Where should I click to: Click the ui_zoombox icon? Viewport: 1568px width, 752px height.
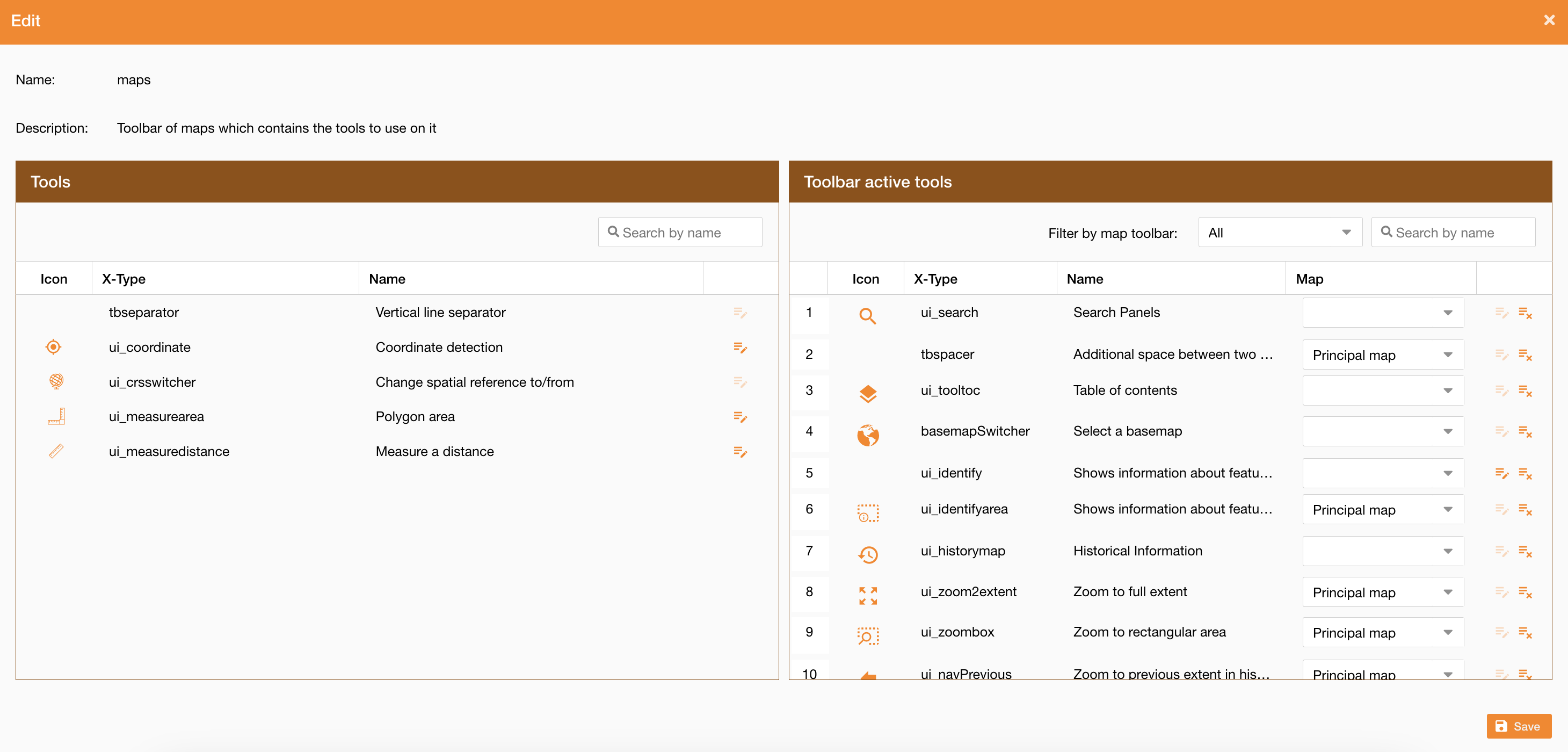pos(868,637)
